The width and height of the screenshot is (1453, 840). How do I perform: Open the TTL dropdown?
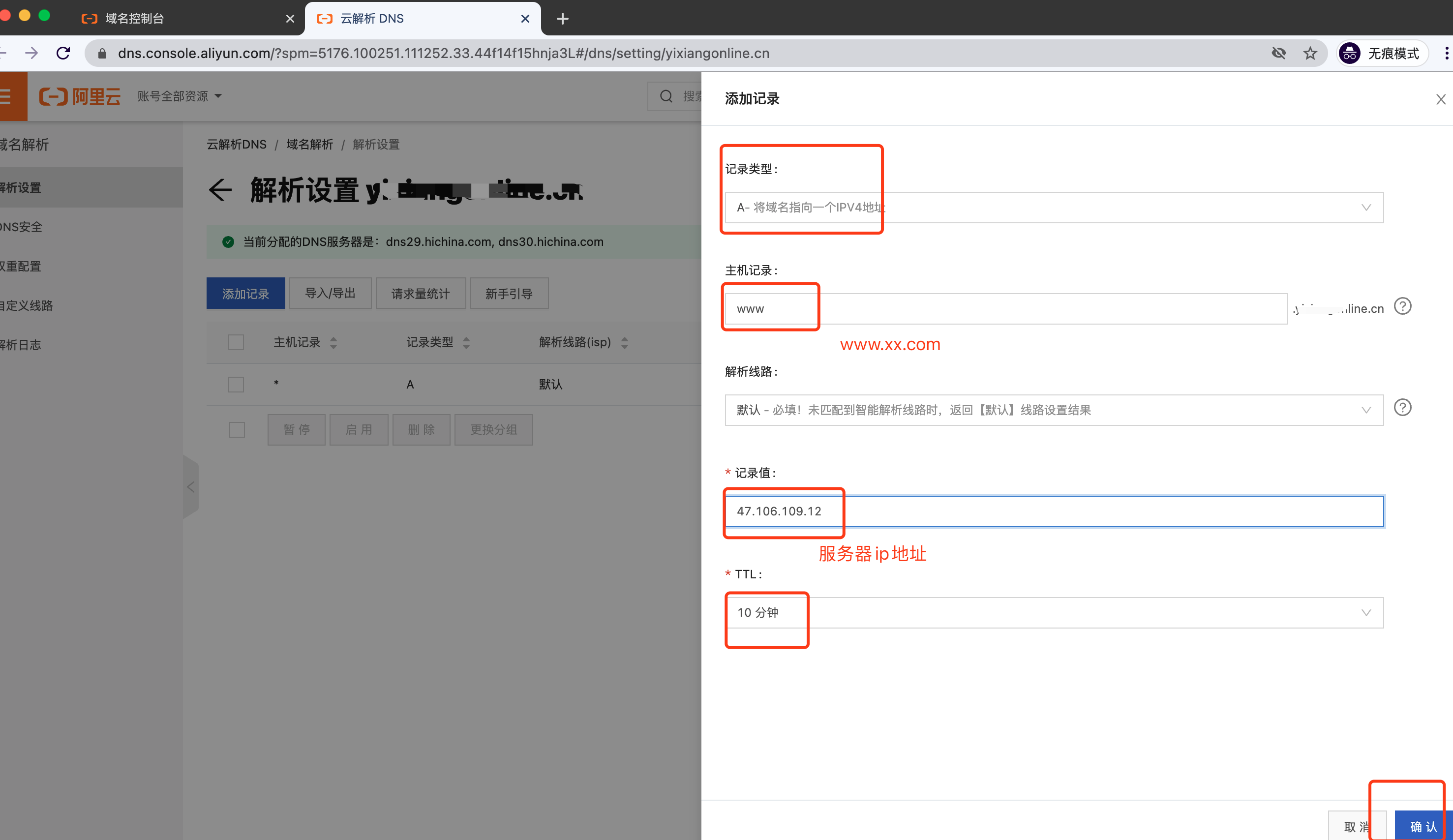point(1054,613)
